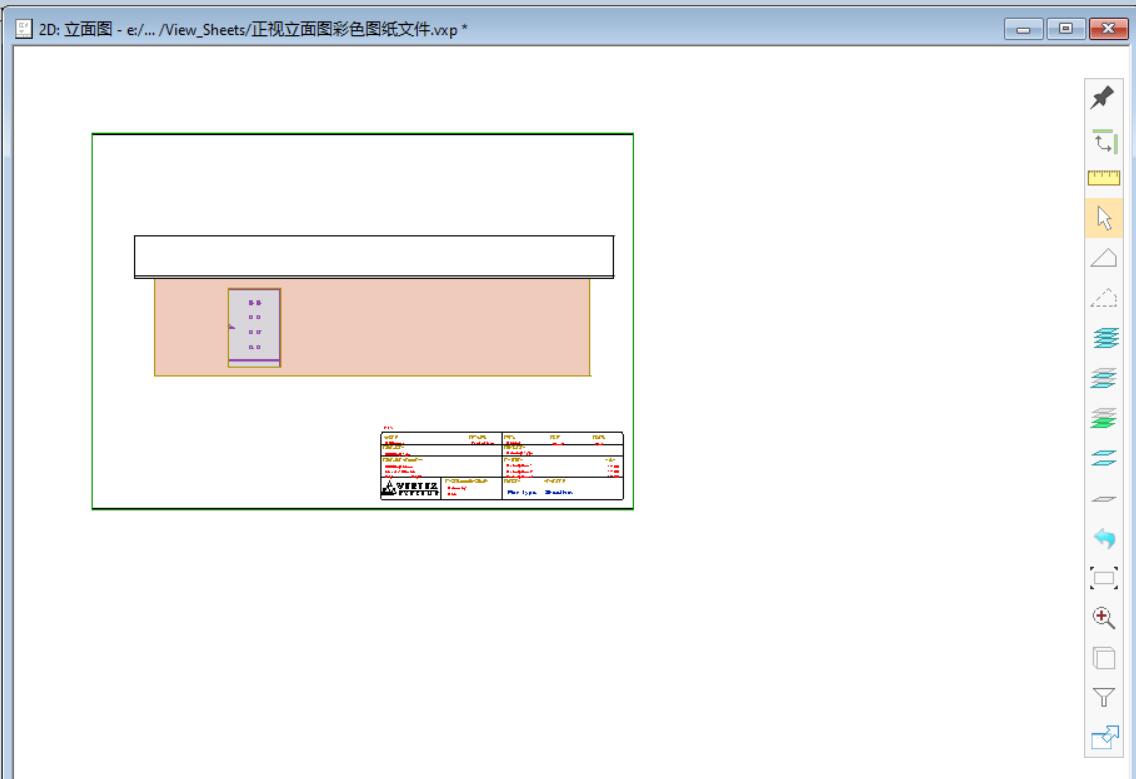
Task: Click the blue undo arrow icon
Action: (1104, 538)
